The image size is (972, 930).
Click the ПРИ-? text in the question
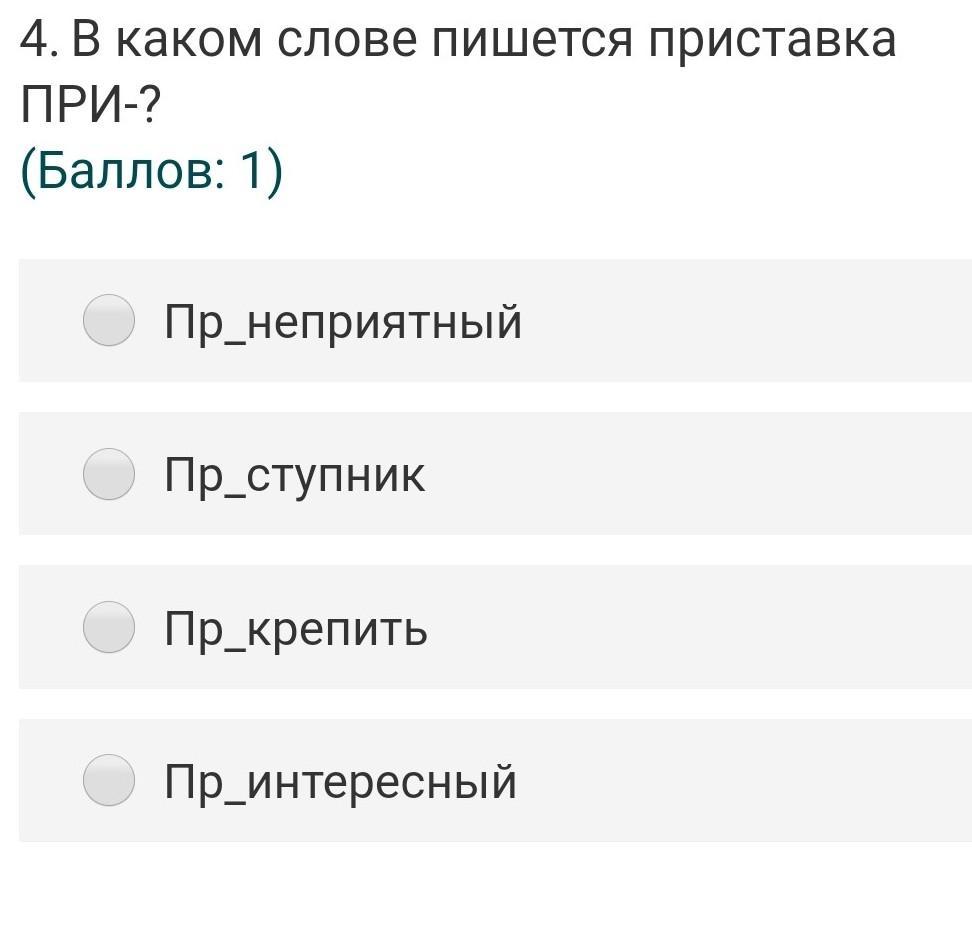tap(90, 106)
